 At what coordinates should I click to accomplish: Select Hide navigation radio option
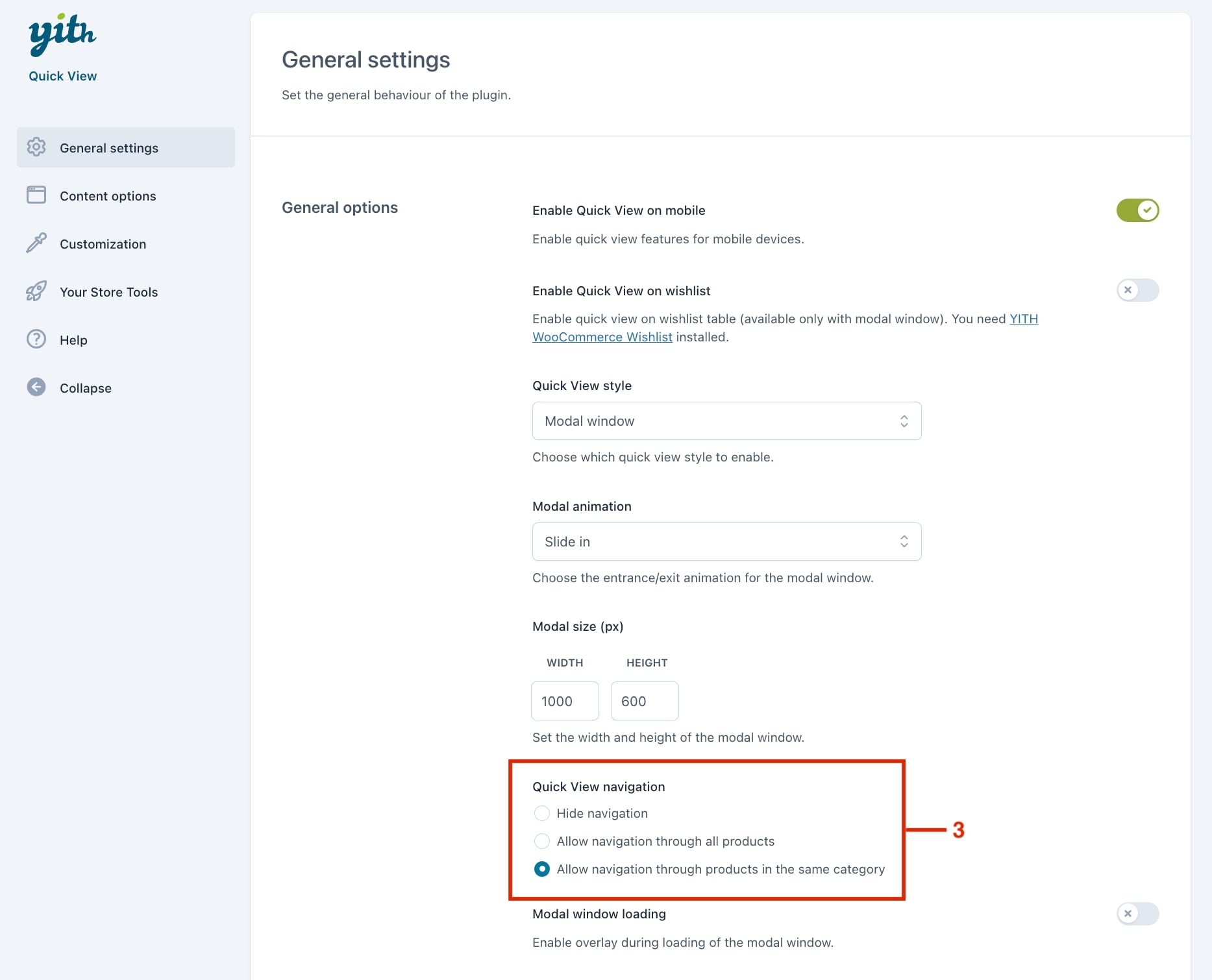[x=542, y=813]
